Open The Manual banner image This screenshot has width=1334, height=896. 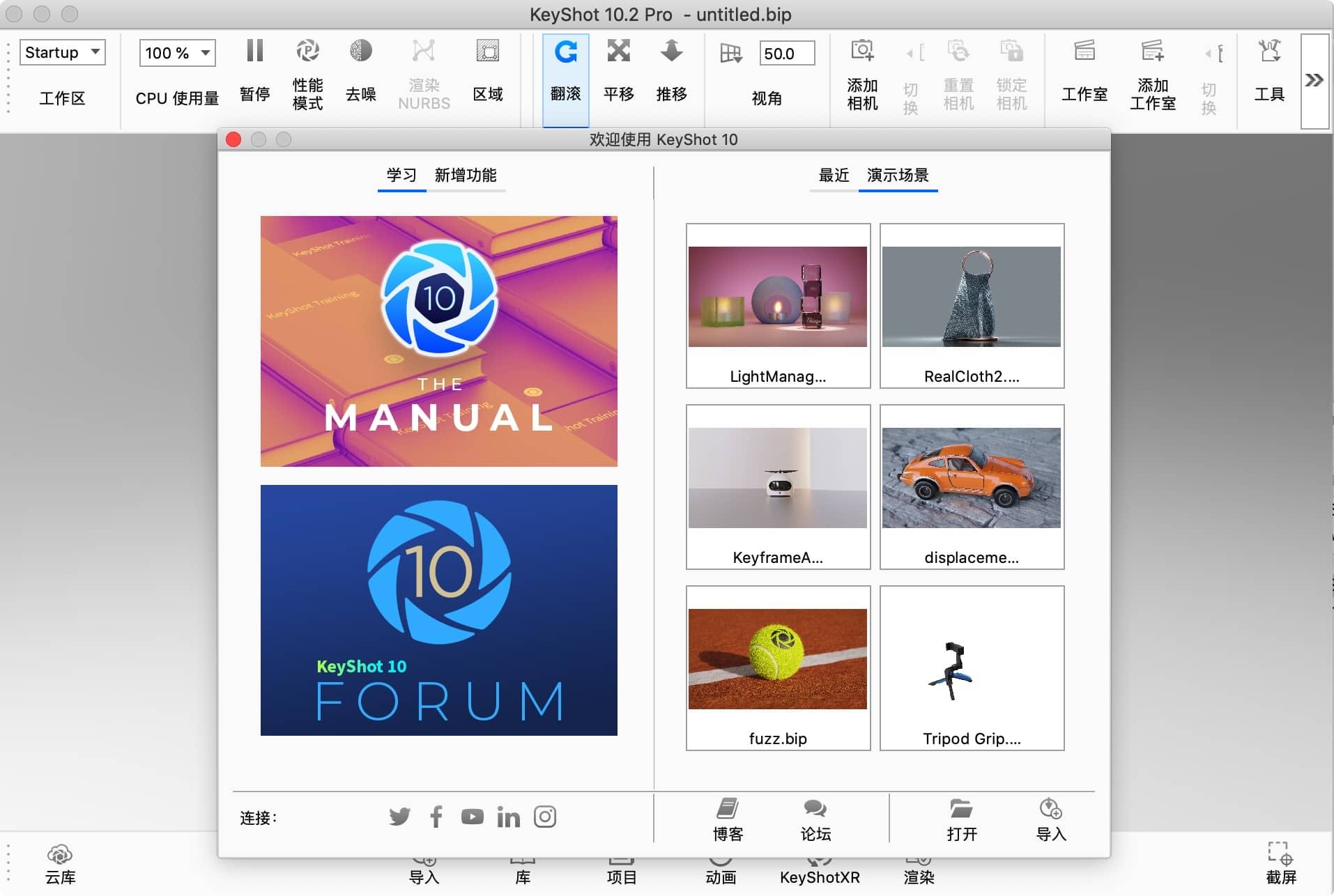point(438,341)
